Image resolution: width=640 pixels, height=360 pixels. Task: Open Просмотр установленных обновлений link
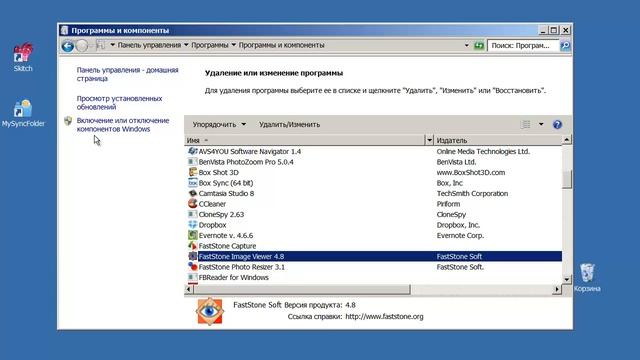coord(119,103)
